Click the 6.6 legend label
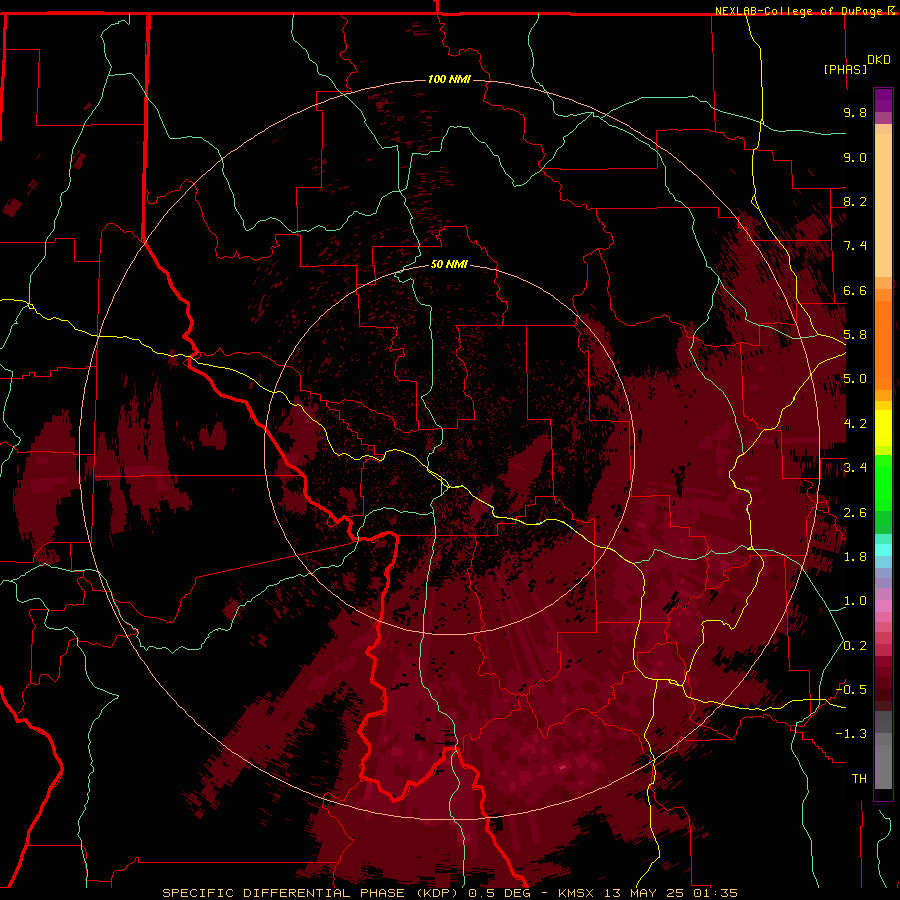The height and width of the screenshot is (900, 900). [855, 290]
